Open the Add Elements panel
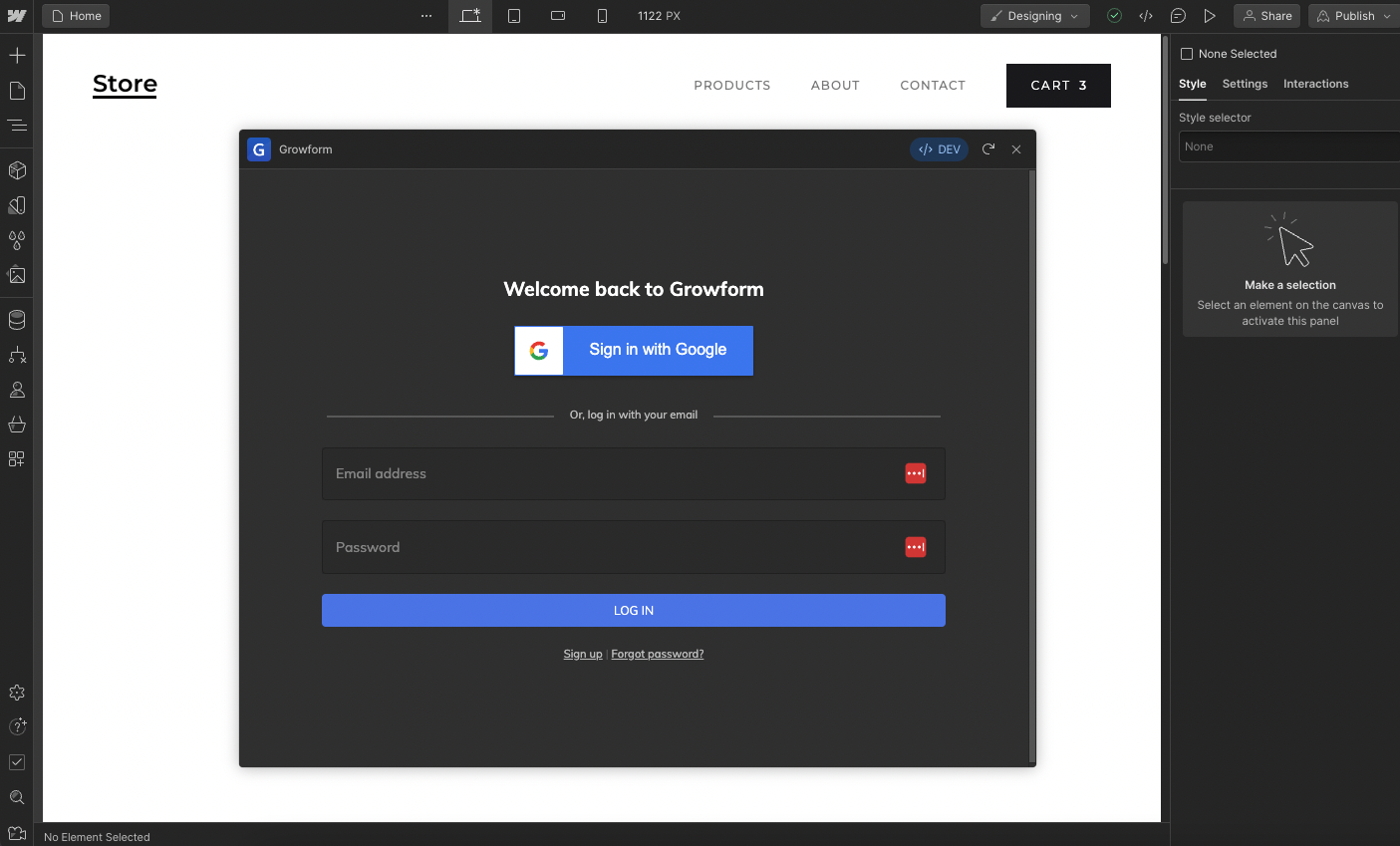This screenshot has width=1400, height=846. coord(16,55)
